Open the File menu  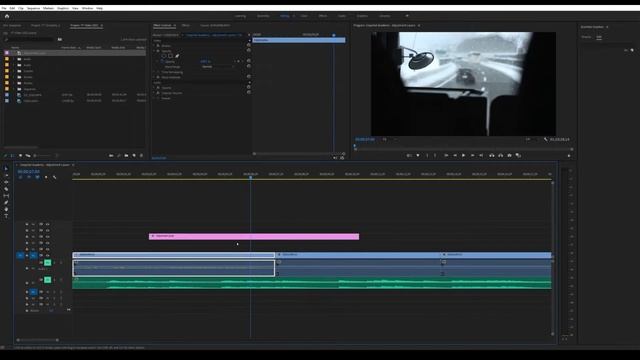click(4, 8)
